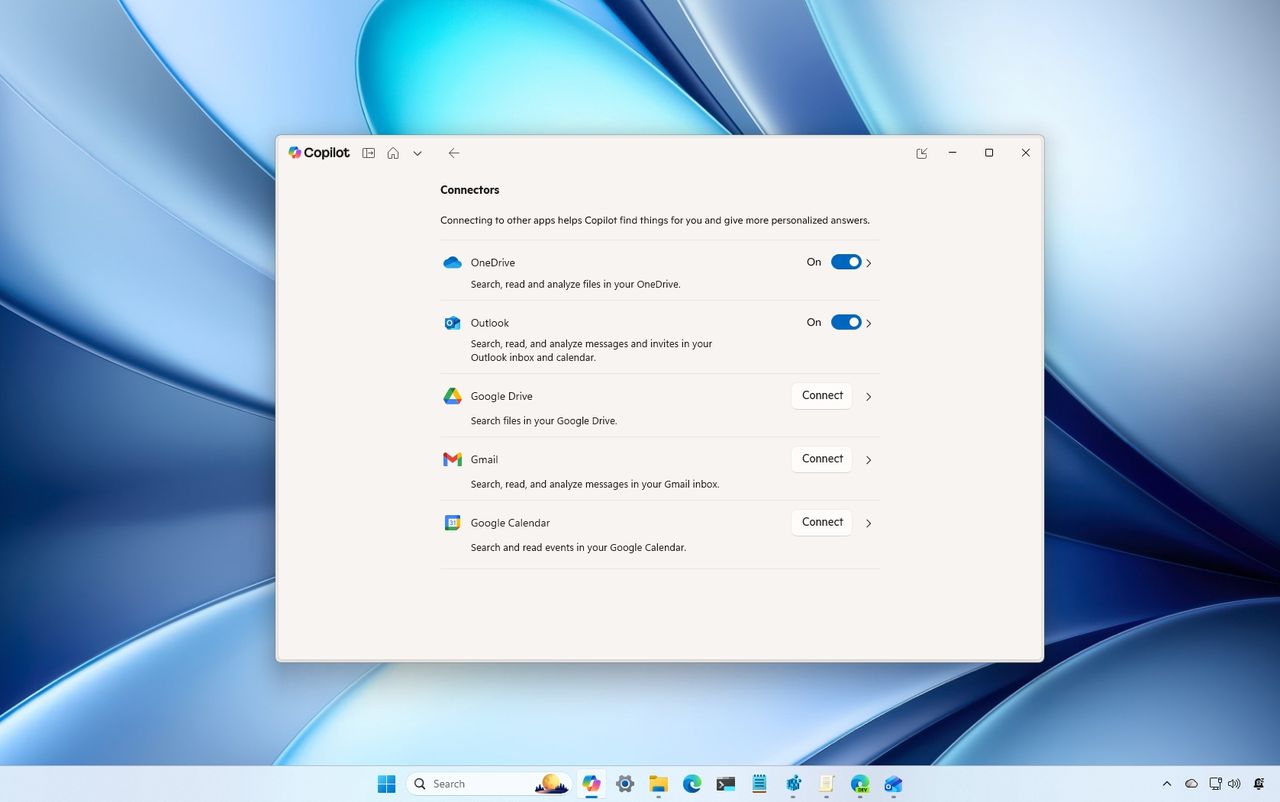1280x802 pixels.
Task: Go to Copilot home using the house icon
Action: coord(393,153)
